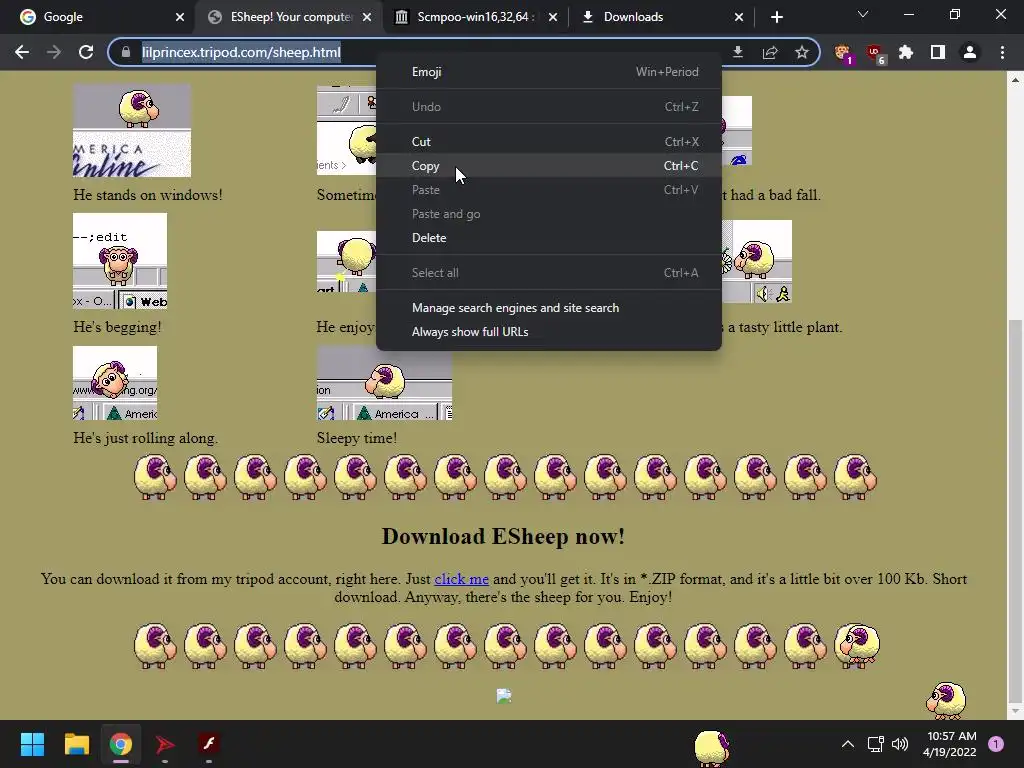The width and height of the screenshot is (1024, 768).
Task: Click the page vertical scrollbar thumb
Action: 1015,511
